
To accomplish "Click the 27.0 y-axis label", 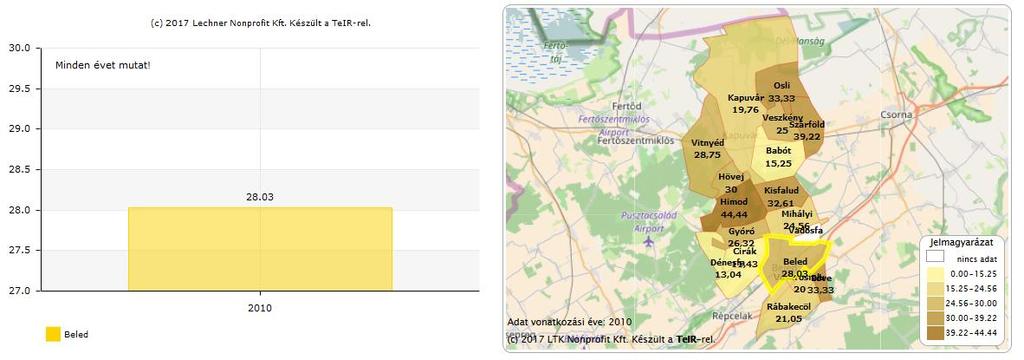I will point(19,291).
